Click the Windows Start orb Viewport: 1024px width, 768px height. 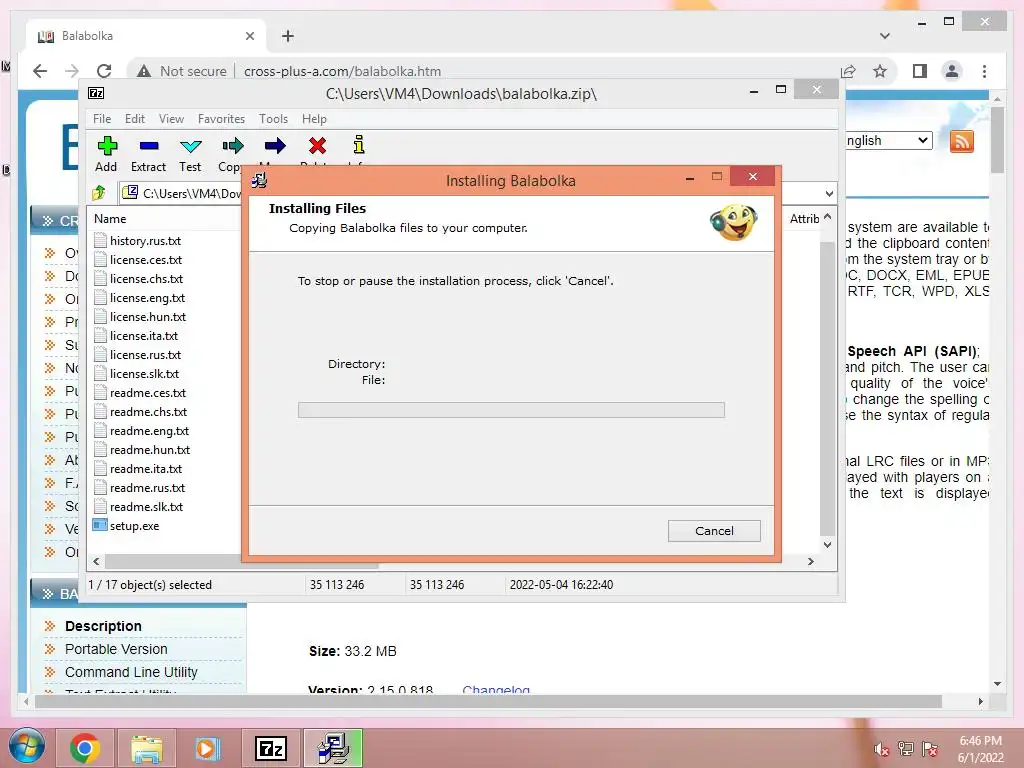coord(26,748)
